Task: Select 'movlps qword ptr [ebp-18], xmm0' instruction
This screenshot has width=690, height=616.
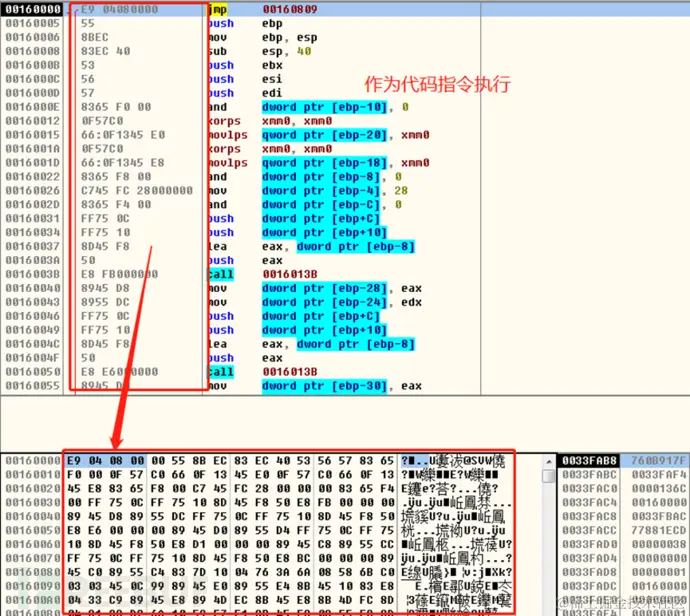Action: [319, 163]
